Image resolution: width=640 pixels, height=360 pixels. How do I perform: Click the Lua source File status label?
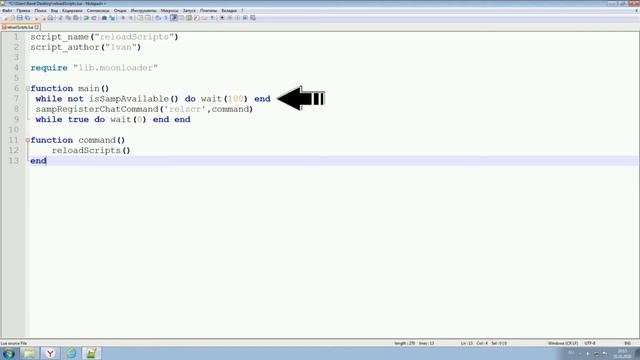(13, 343)
